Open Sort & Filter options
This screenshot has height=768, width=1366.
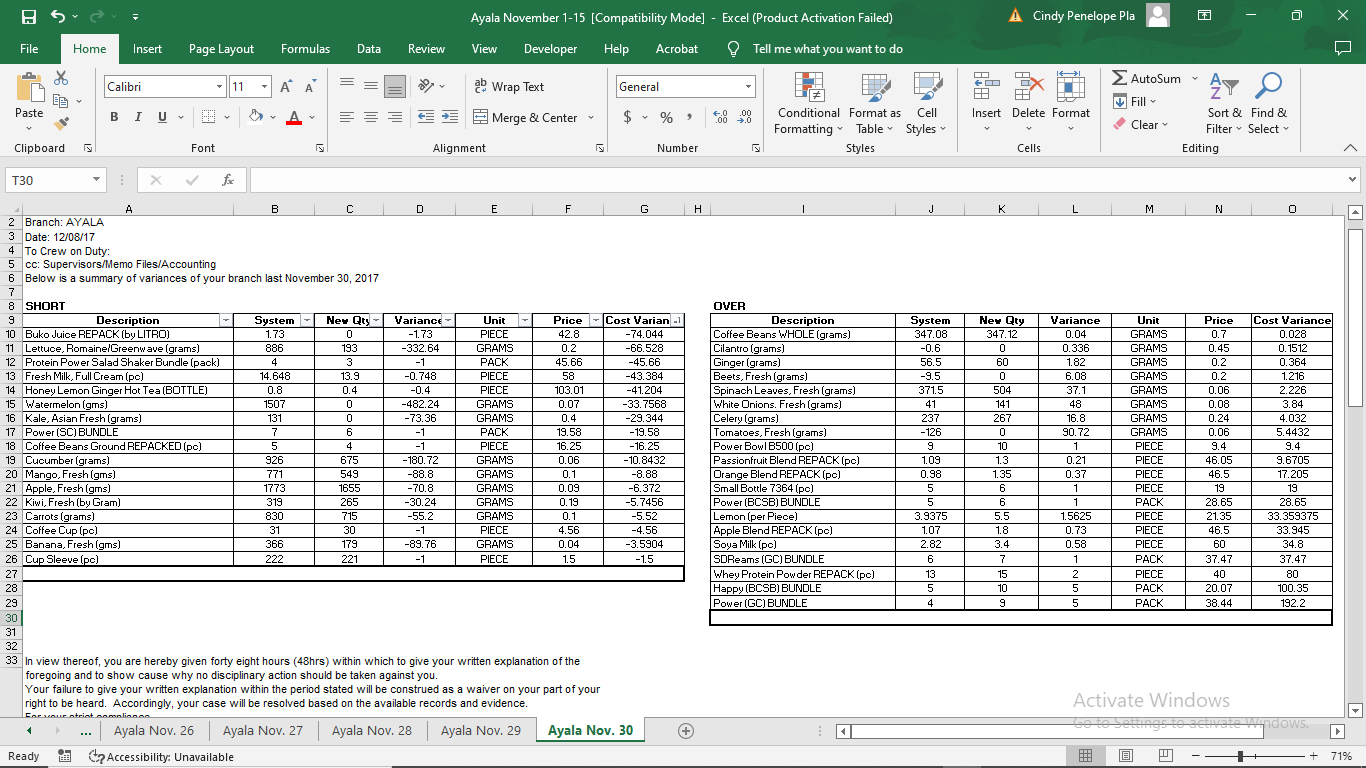(1224, 103)
